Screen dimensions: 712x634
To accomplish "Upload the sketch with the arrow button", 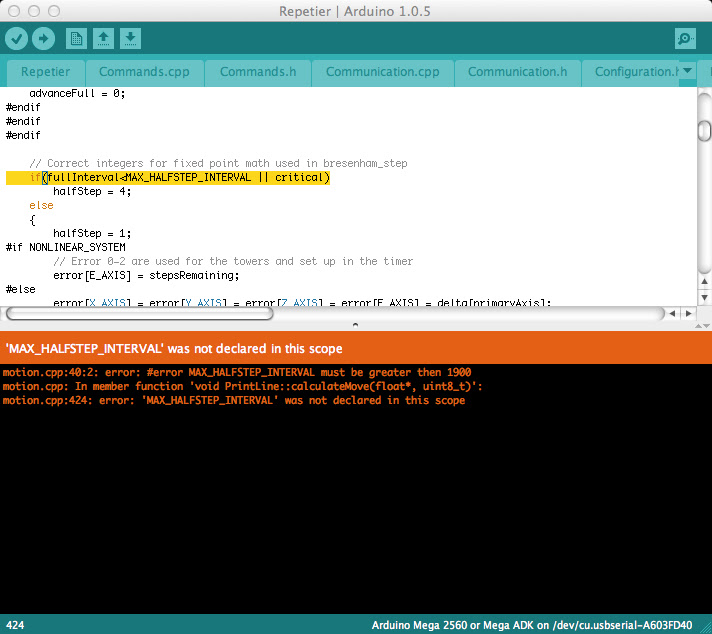I will pos(43,39).
